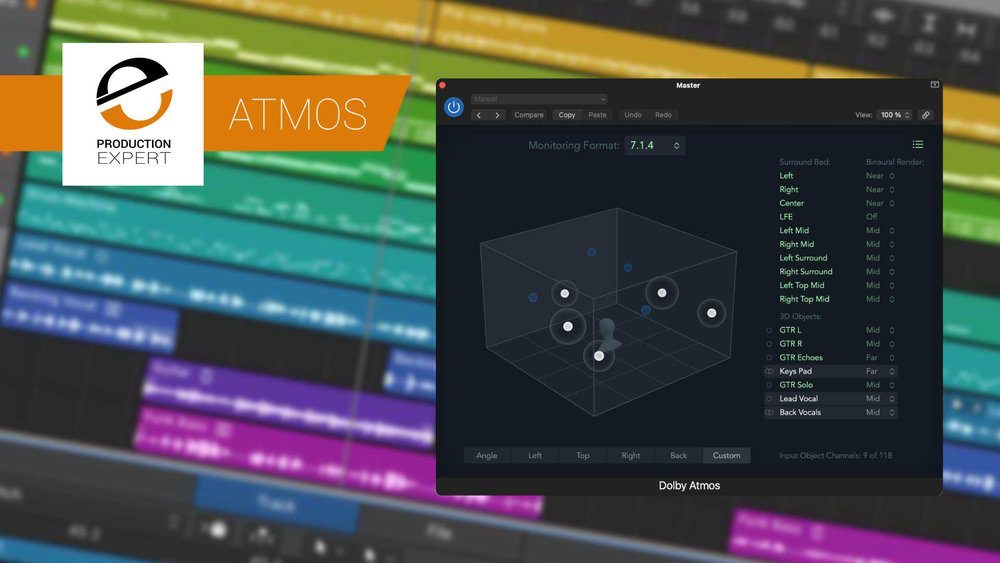Switch 3D view to Top
The height and width of the screenshot is (563, 1000).
click(583, 455)
